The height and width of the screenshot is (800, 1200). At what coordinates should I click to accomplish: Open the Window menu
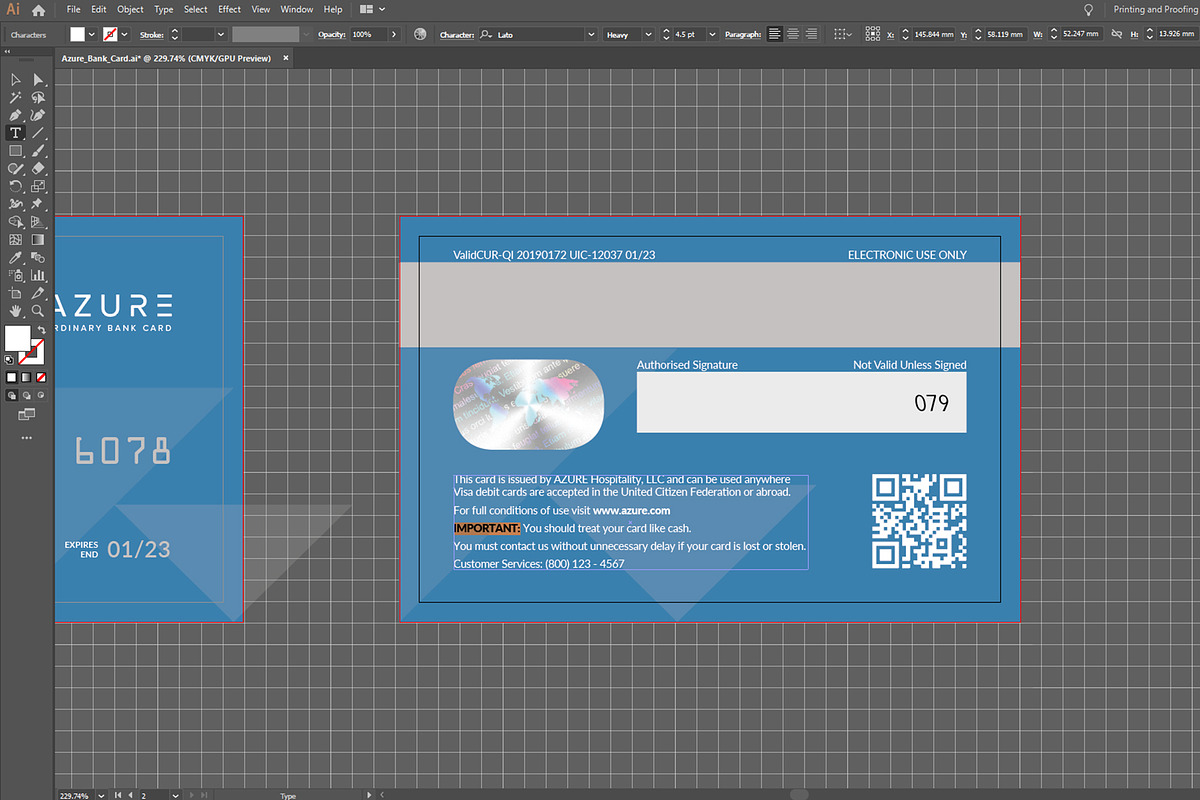pyautogui.click(x=296, y=9)
